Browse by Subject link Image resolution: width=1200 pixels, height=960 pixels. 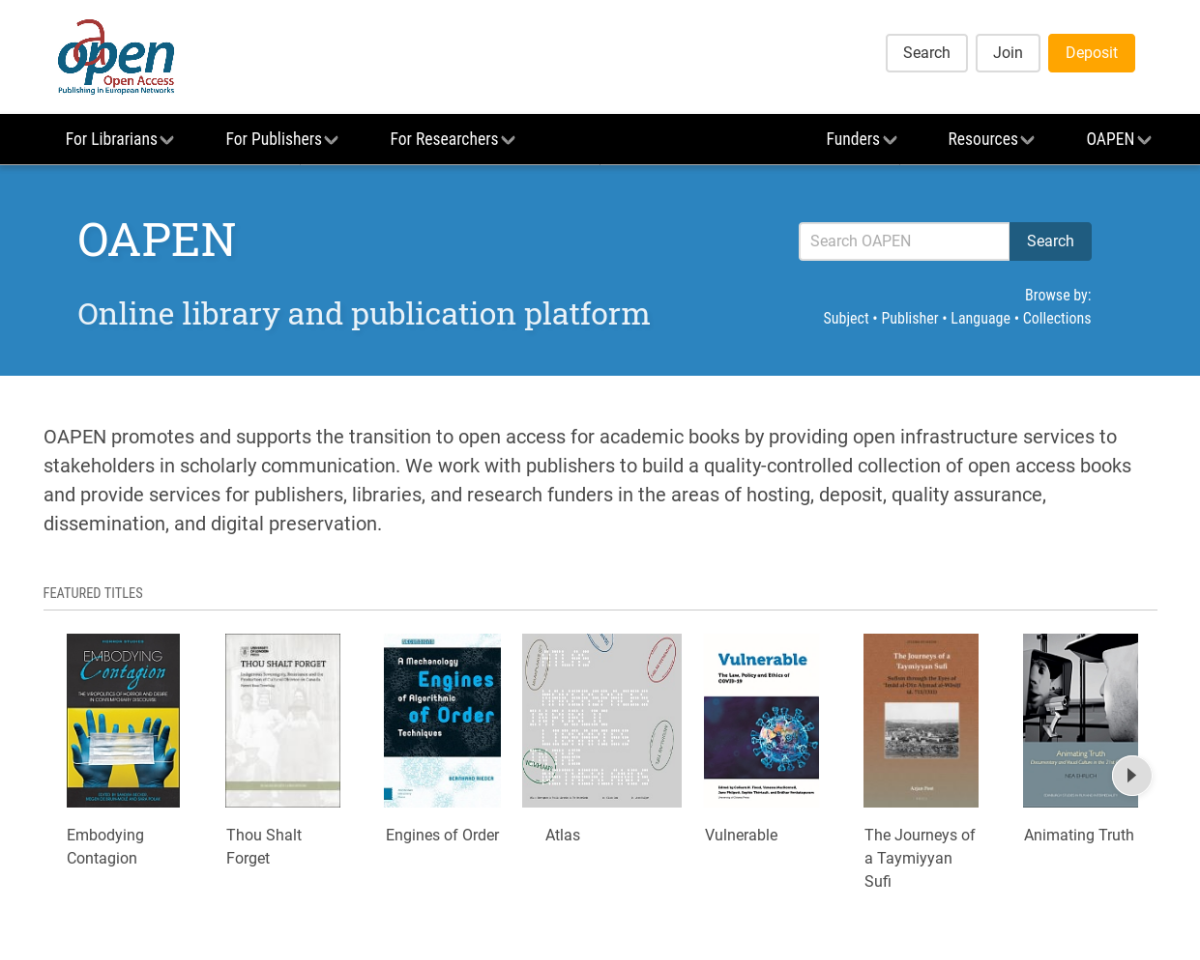pyautogui.click(x=846, y=318)
